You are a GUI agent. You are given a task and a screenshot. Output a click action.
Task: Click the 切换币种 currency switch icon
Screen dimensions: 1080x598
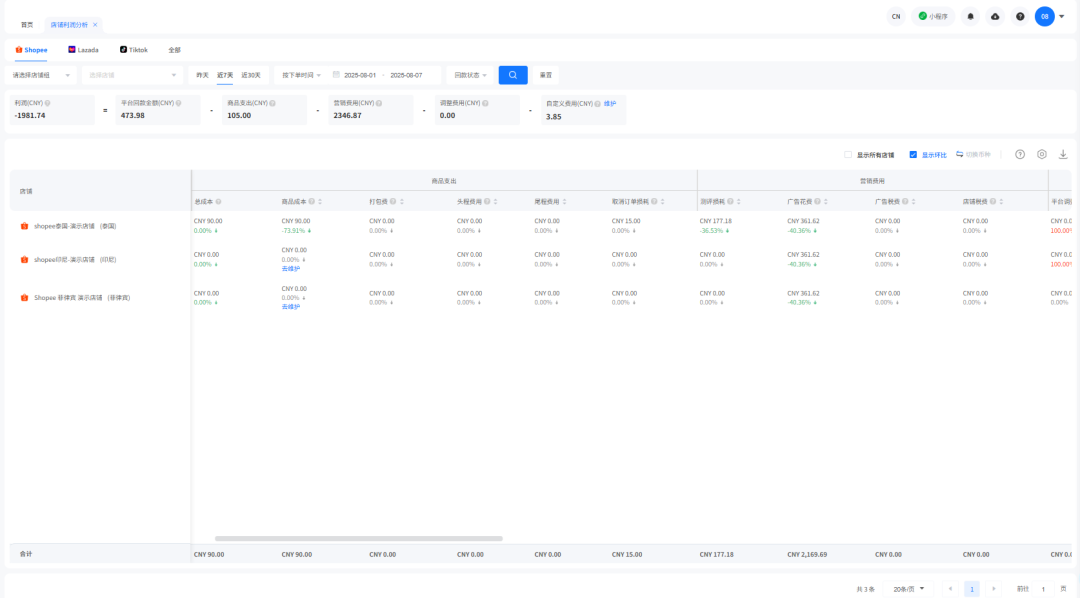coord(959,154)
